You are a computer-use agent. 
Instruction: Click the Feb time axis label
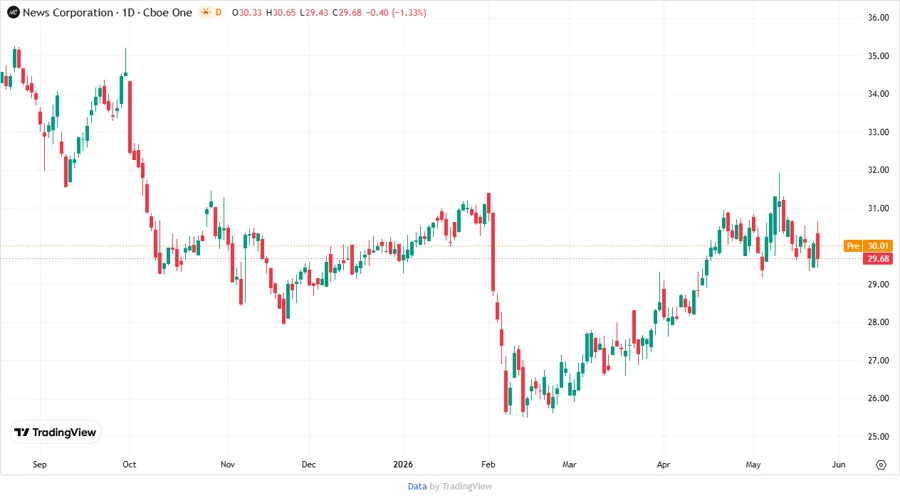tap(488, 465)
